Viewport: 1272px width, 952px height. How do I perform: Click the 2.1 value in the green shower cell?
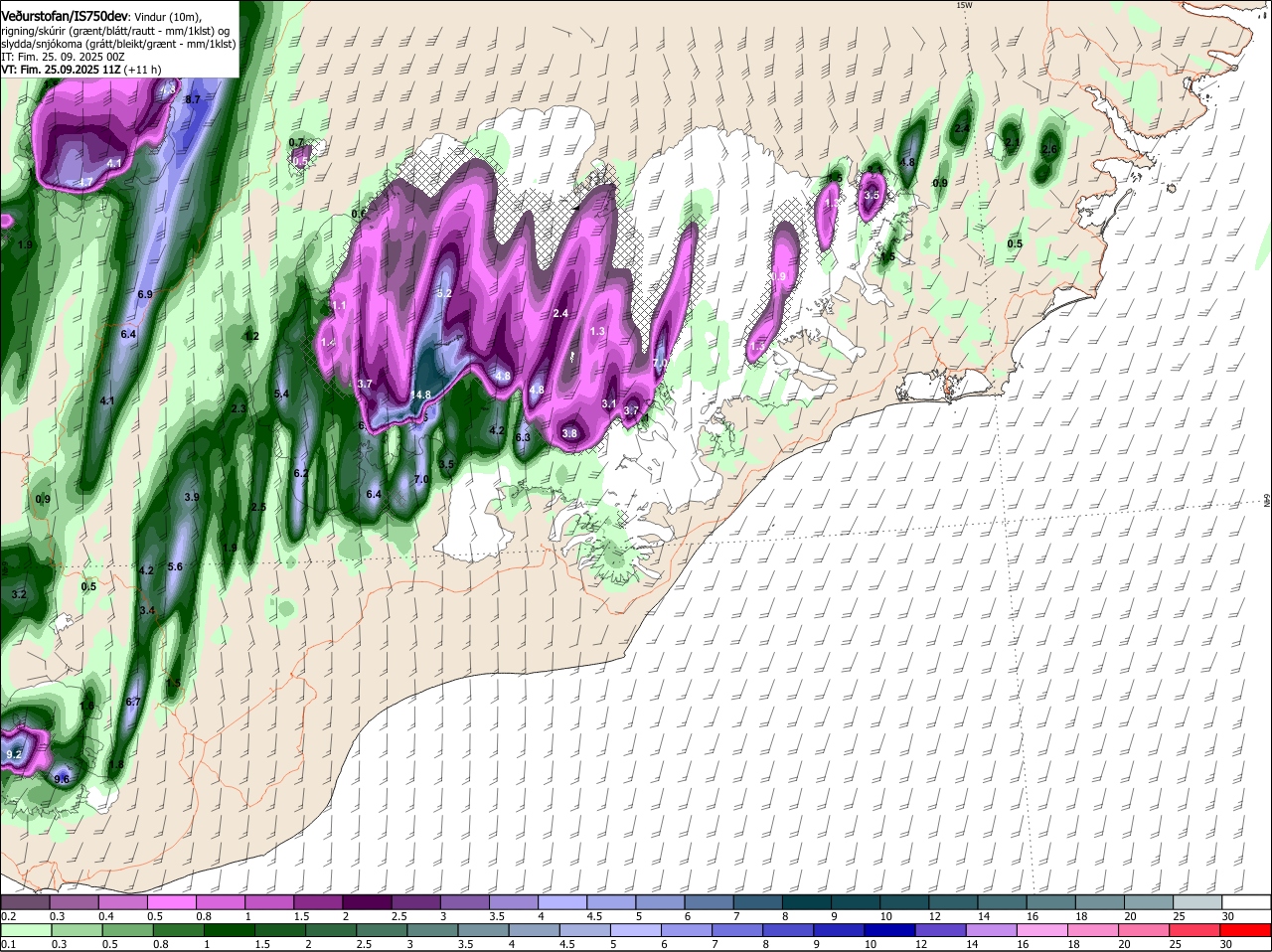tap(1012, 142)
